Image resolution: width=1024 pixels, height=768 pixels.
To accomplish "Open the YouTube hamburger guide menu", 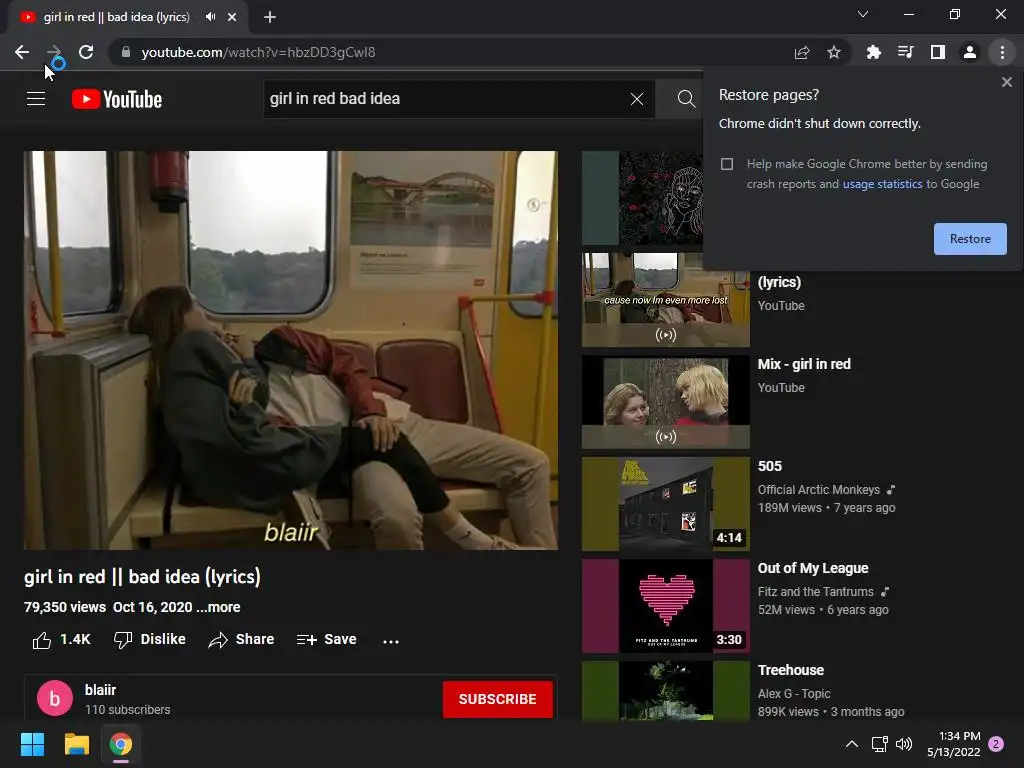I will coord(36,99).
